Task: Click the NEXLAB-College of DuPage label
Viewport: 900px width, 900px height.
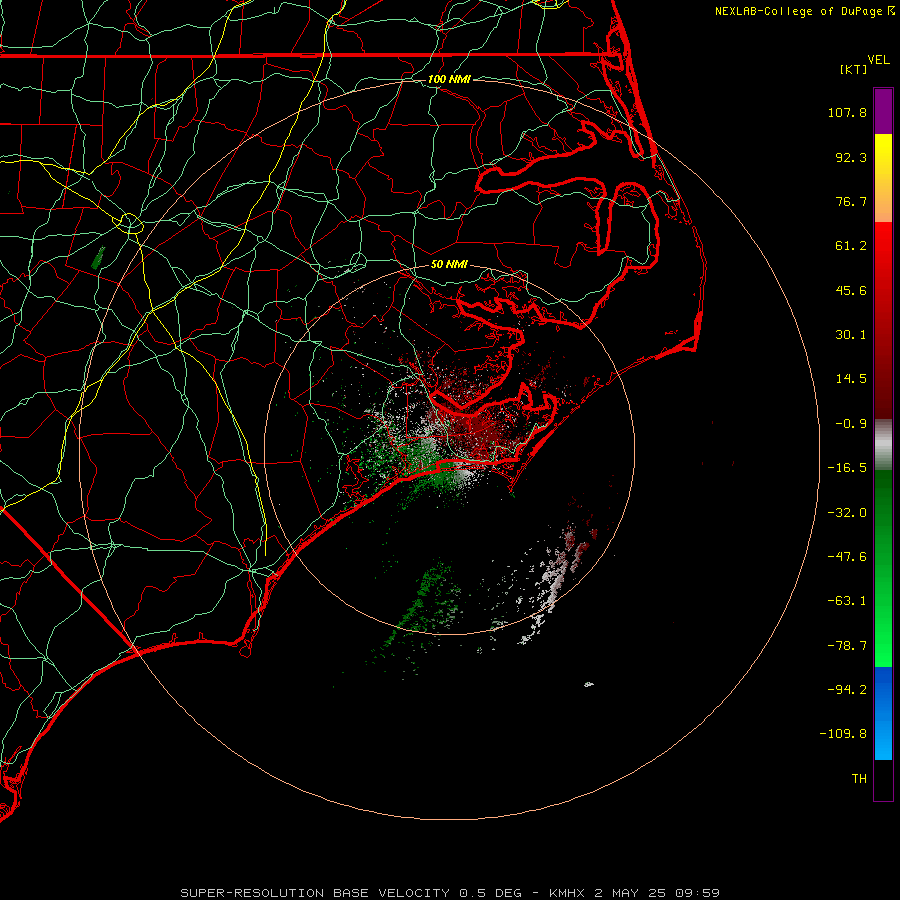Action: [805, 11]
